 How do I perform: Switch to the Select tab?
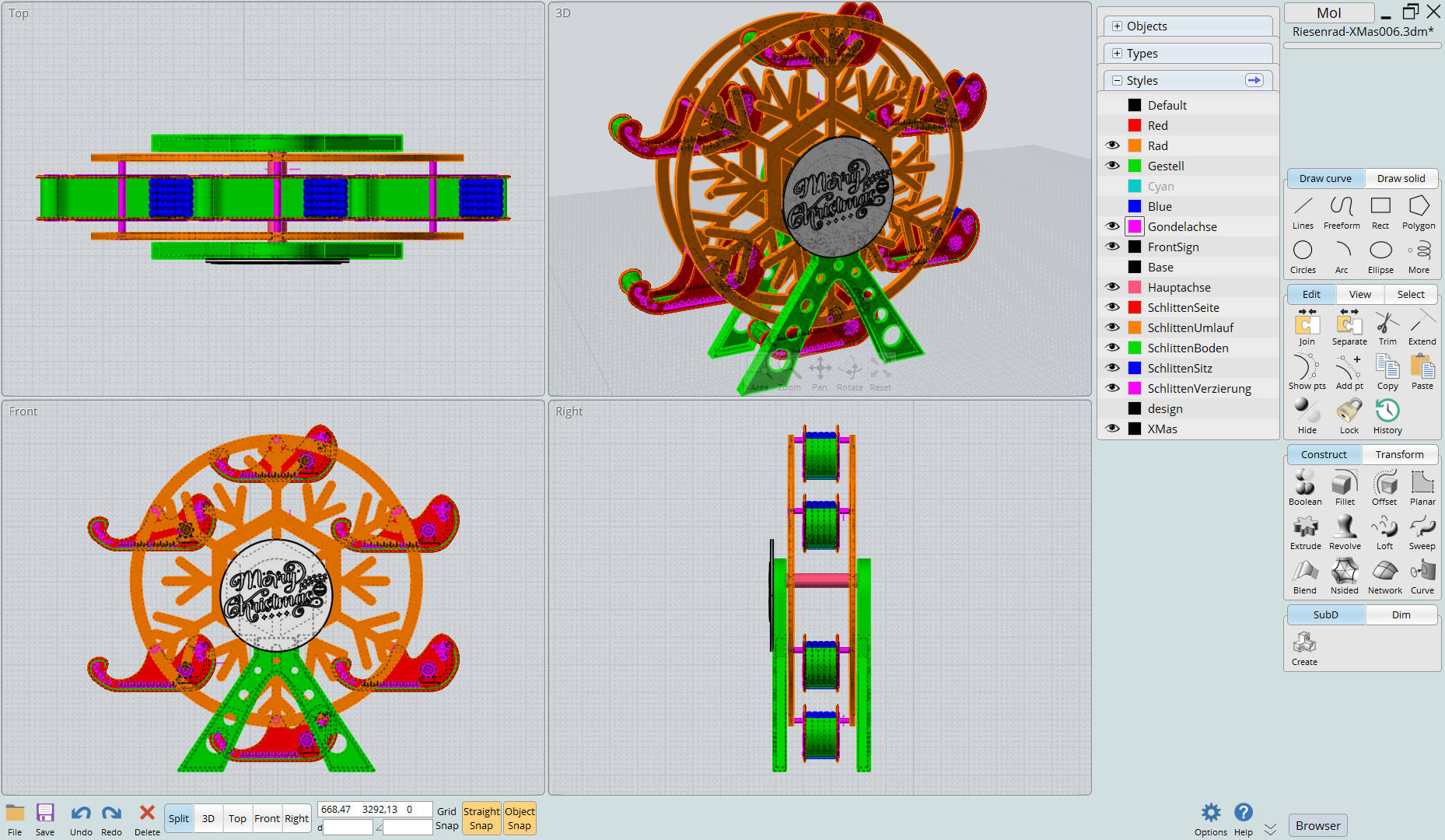click(1411, 294)
